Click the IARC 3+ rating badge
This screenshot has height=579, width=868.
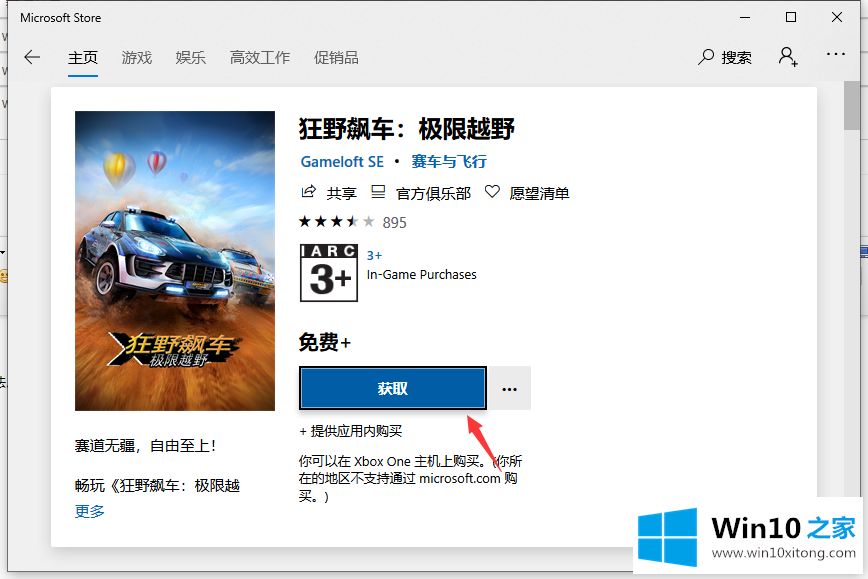pyautogui.click(x=328, y=272)
